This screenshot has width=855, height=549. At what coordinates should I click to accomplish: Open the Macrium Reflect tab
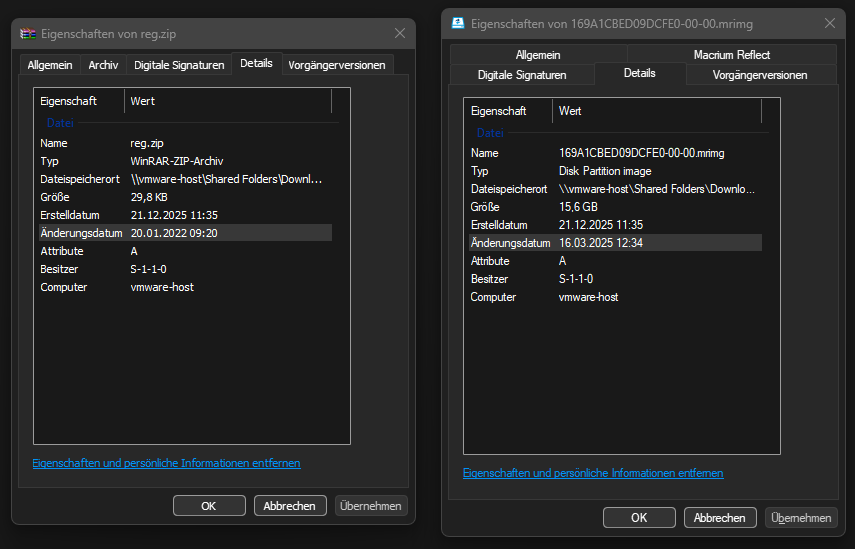click(731, 55)
